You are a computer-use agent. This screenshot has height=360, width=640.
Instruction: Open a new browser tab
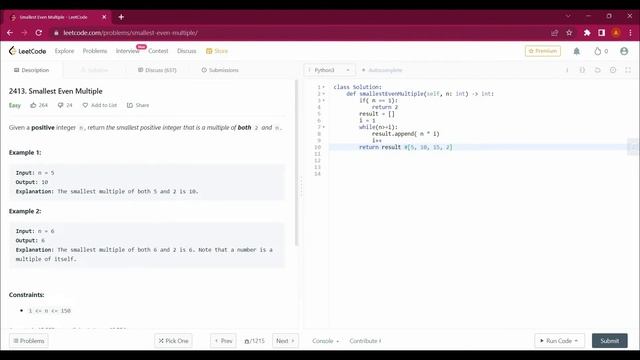pyautogui.click(x=121, y=17)
